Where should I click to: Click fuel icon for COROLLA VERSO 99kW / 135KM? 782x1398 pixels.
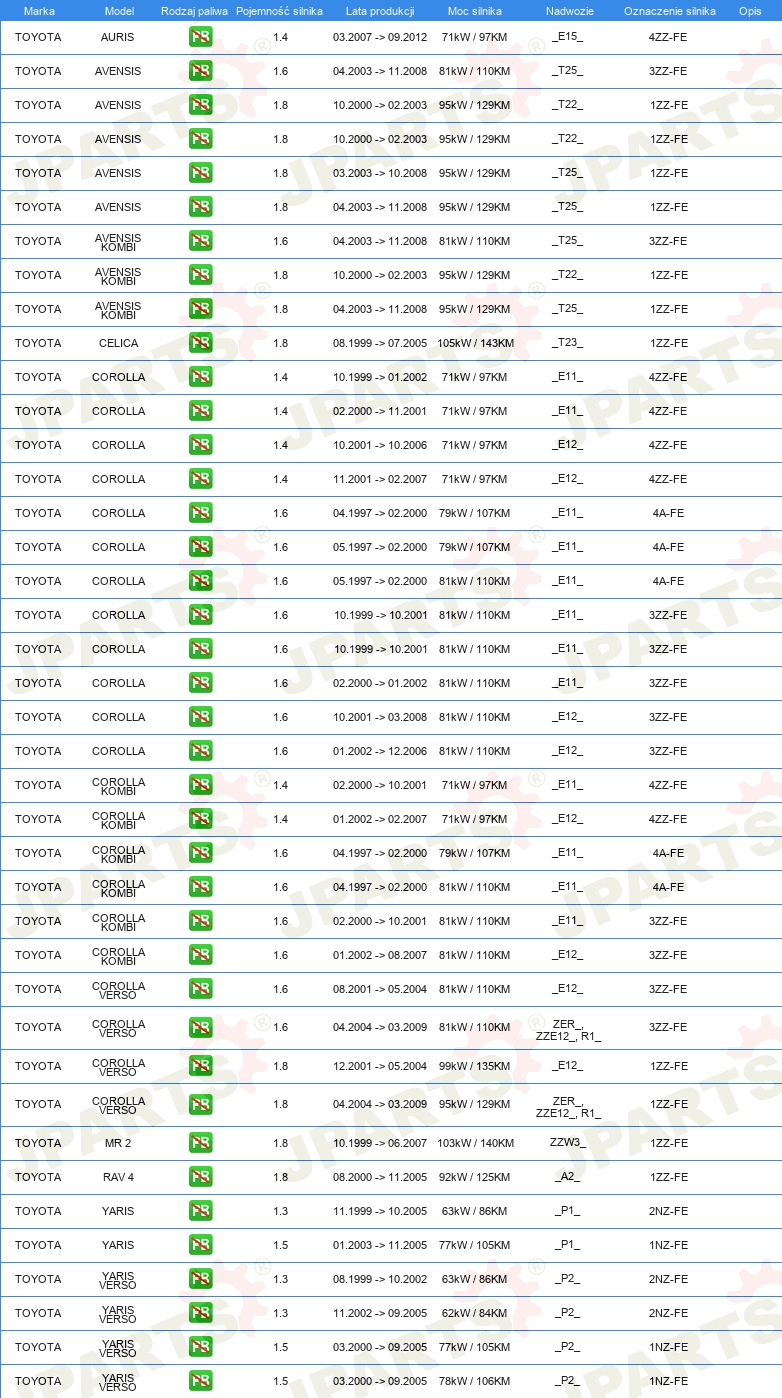pos(200,1066)
